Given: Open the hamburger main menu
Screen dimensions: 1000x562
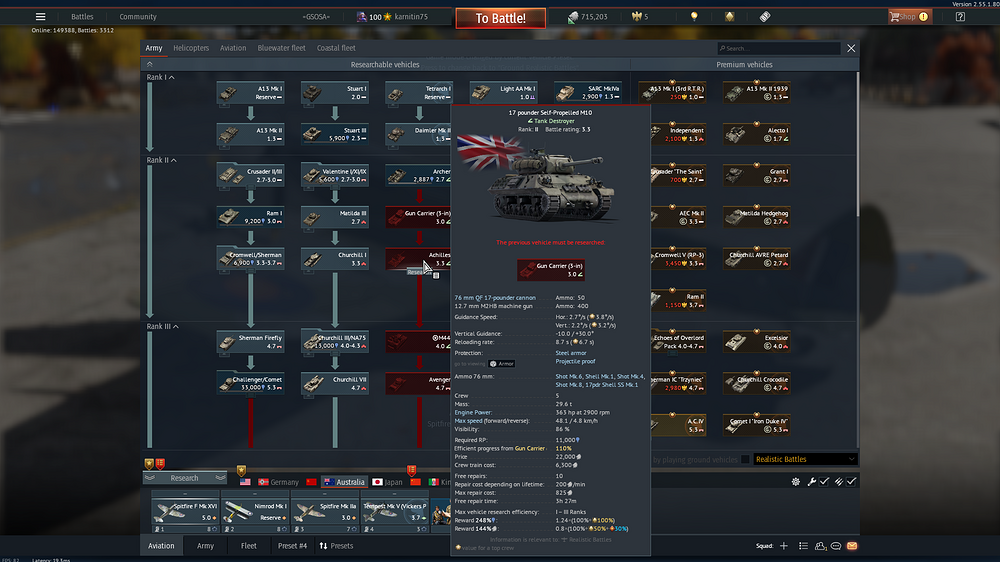Looking at the screenshot, I should coord(40,17).
